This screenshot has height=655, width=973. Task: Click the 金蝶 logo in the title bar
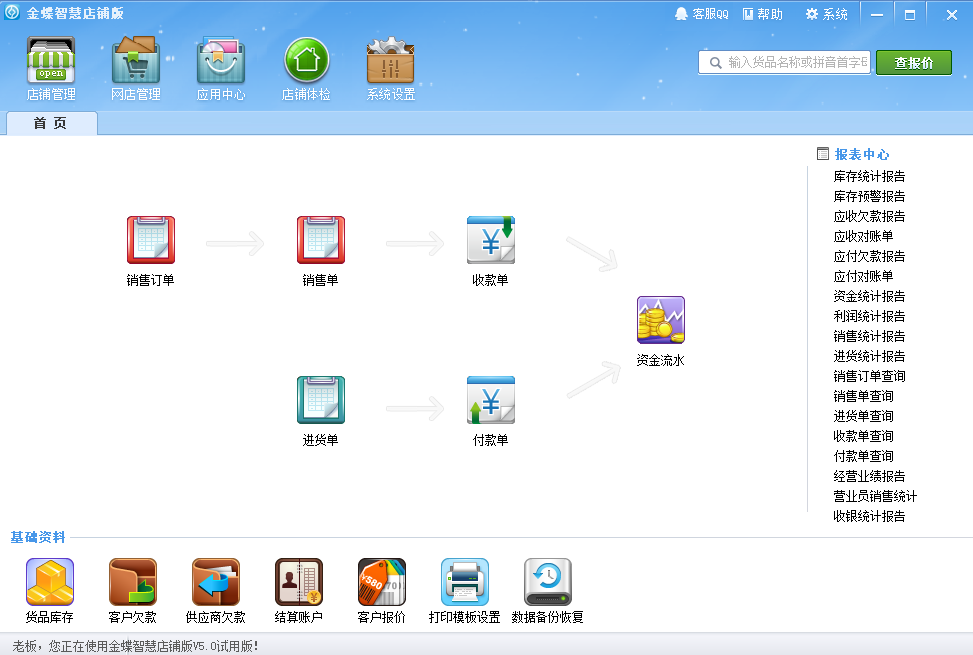pyautogui.click(x=12, y=12)
